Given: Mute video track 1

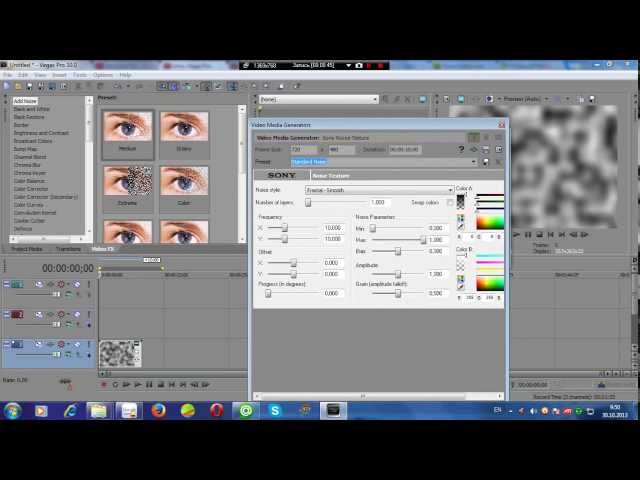Looking at the screenshot, I should [77, 284].
